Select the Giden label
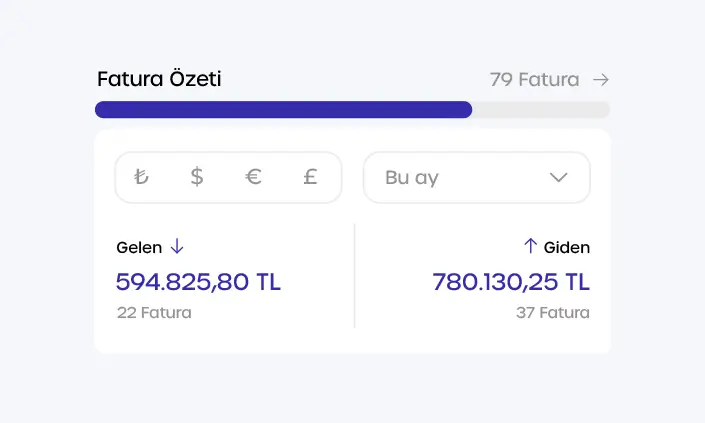This screenshot has width=705, height=423. coord(567,247)
